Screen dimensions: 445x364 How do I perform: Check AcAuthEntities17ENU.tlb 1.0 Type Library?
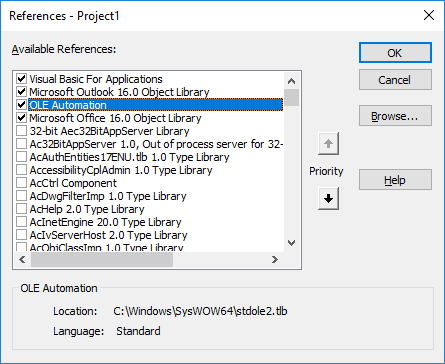[21, 157]
